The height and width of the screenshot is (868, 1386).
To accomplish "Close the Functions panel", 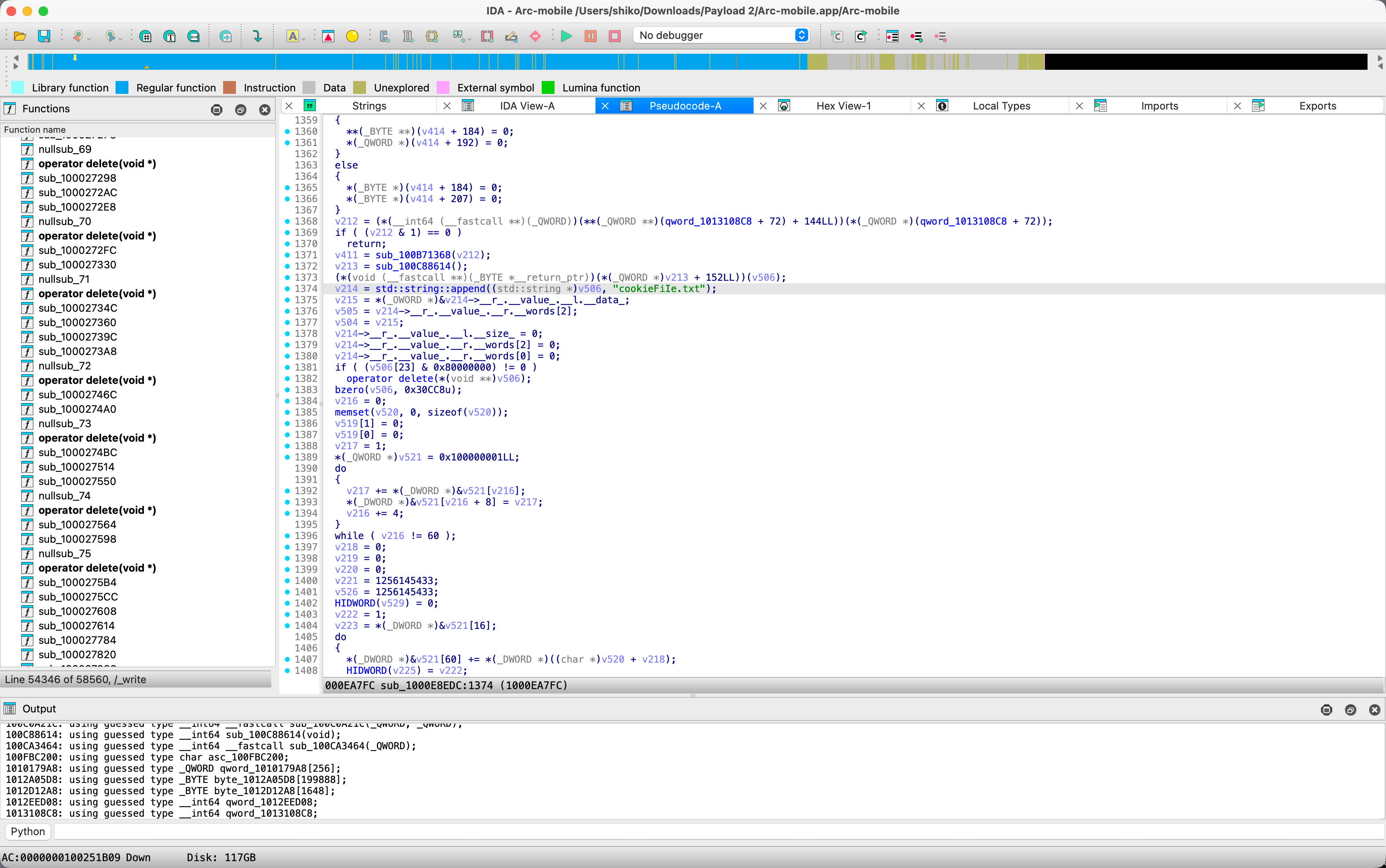I will click(x=265, y=109).
